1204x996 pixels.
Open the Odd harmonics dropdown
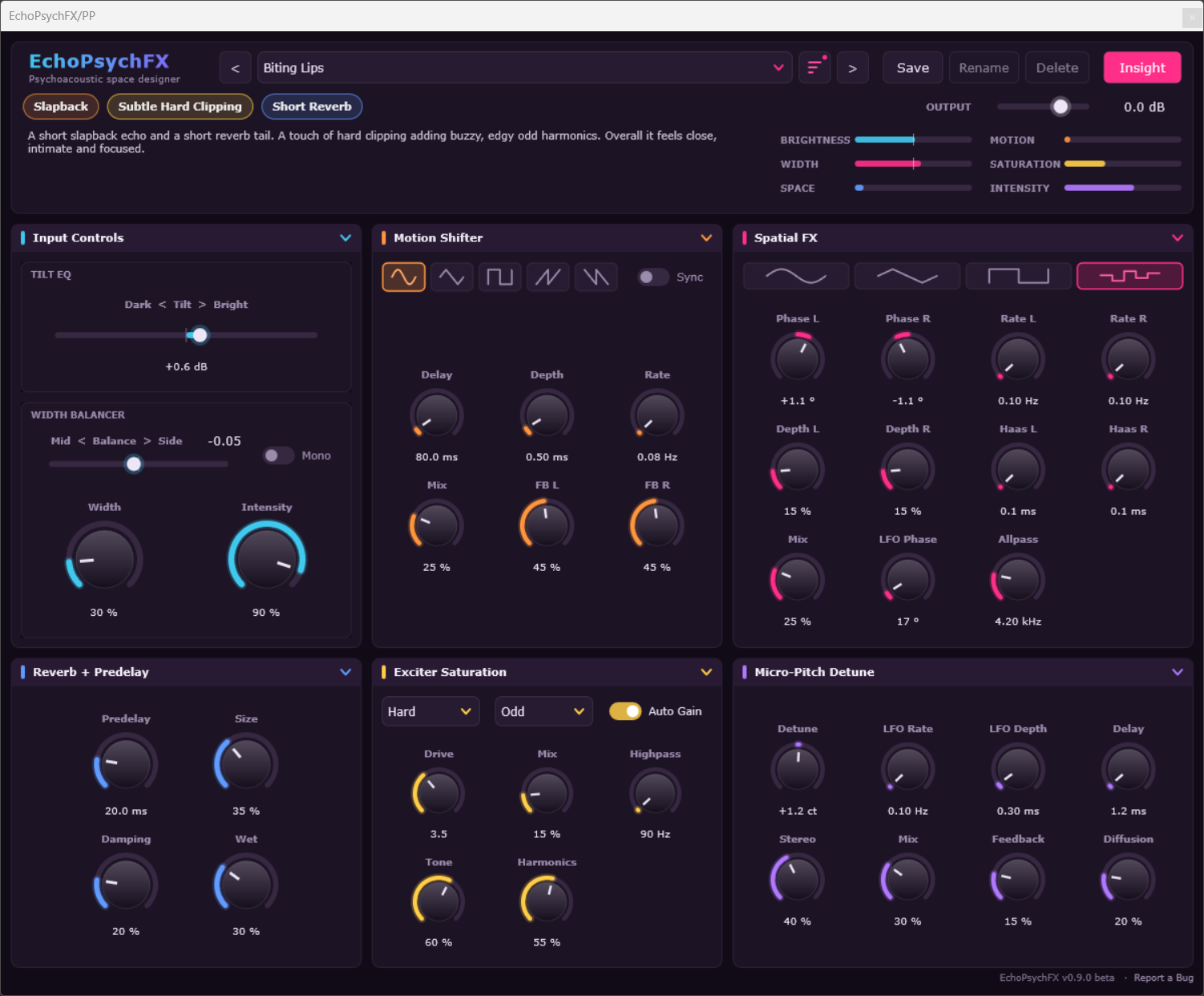point(543,711)
